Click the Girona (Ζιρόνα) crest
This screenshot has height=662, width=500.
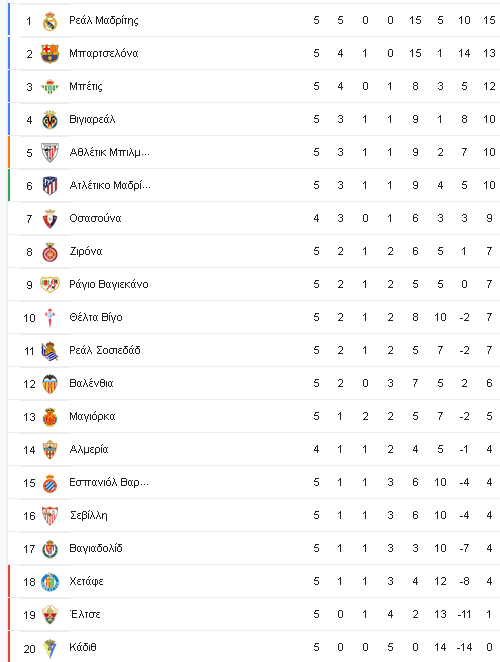pos(50,252)
